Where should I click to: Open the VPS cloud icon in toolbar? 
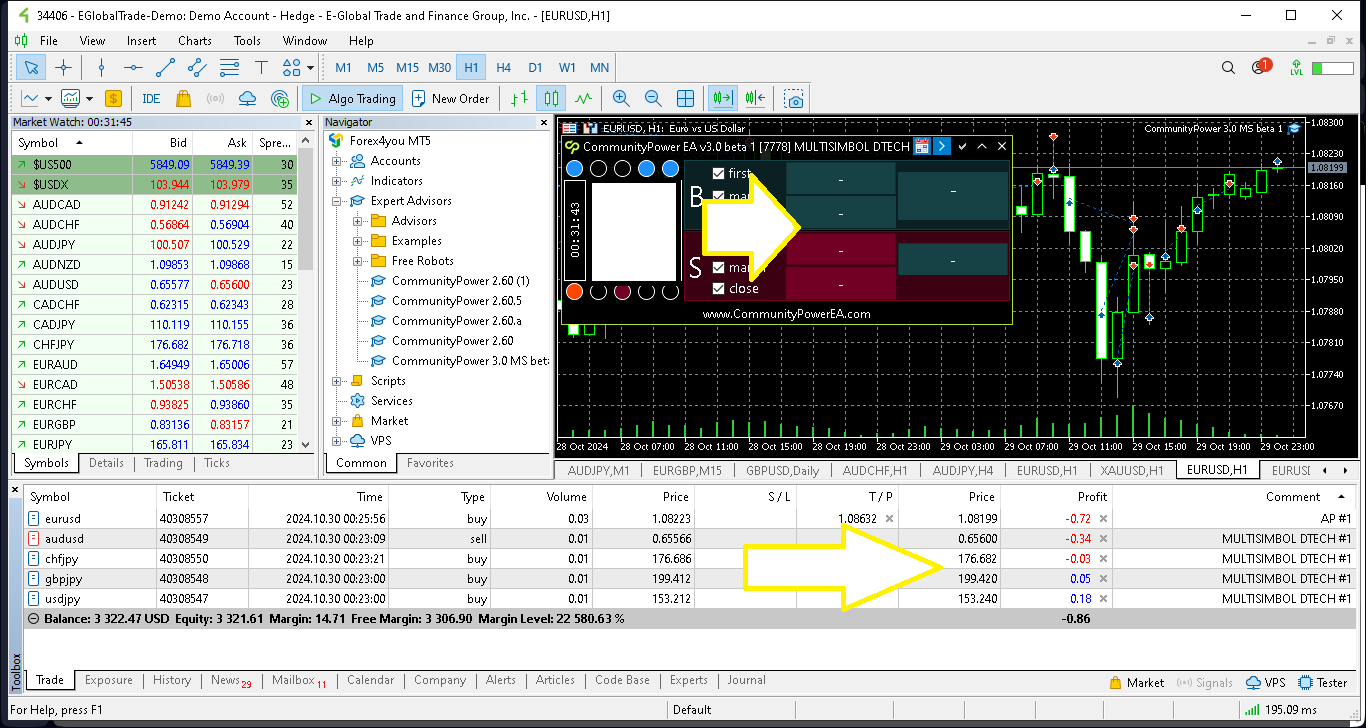tap(248, 99)
